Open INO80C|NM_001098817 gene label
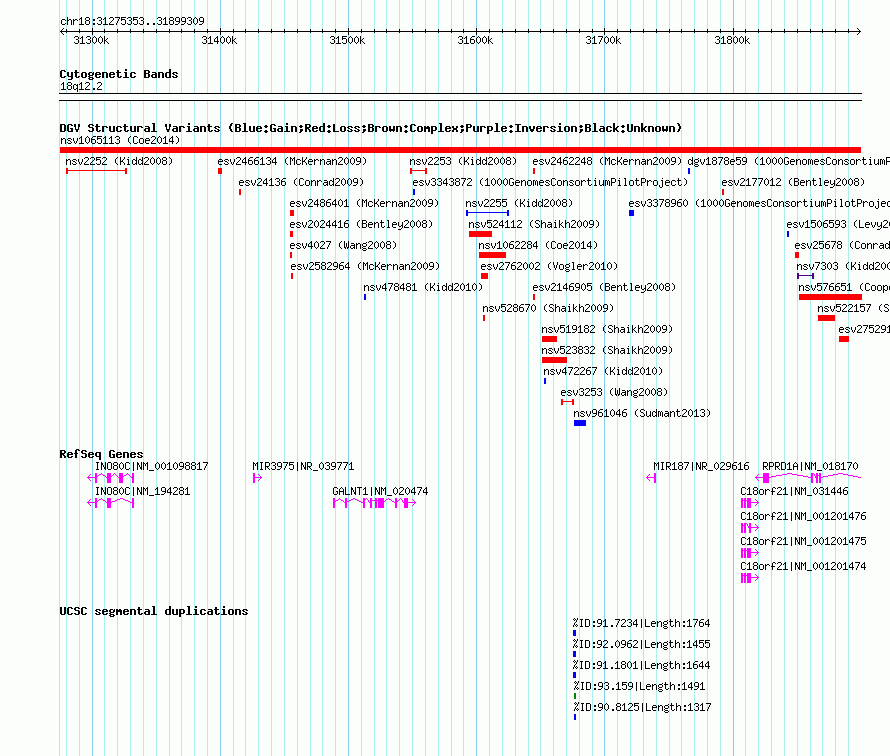Screen dimensions: 890x756 [152, 467]
